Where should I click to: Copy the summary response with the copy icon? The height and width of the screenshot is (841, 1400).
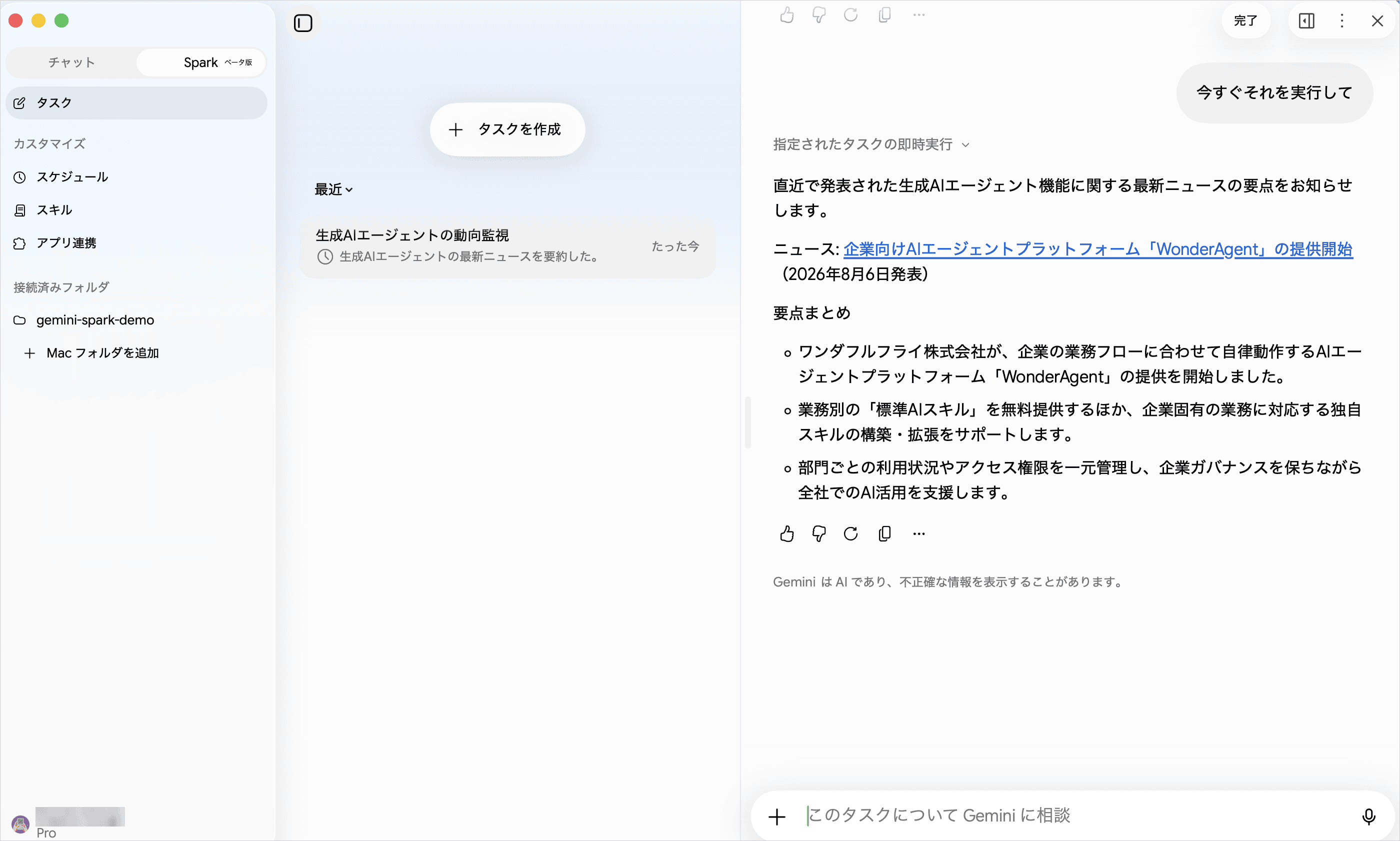pyautogui.click(x=884, y=533)
